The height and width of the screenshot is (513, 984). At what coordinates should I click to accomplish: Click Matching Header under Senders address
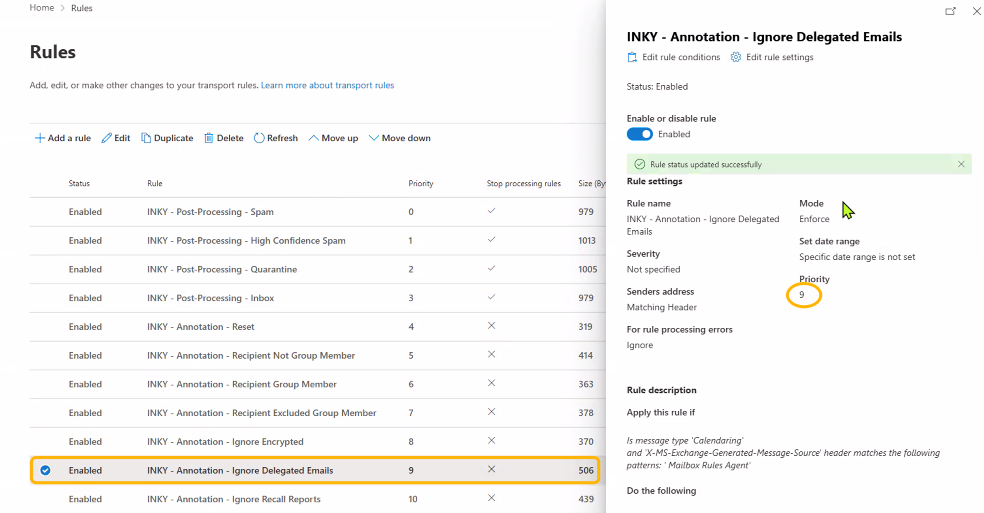pyautogui.click(x=661, y=307)
